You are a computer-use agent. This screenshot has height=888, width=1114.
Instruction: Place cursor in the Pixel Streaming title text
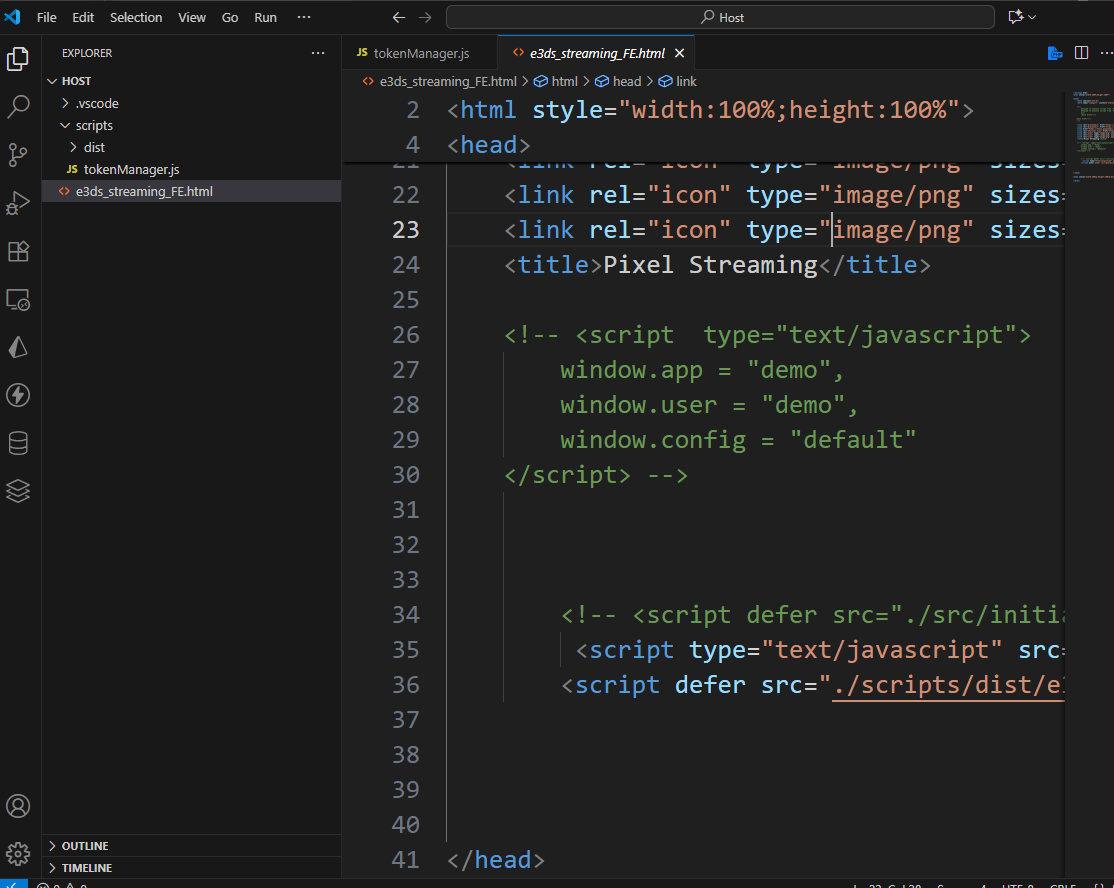pos(710,265)
